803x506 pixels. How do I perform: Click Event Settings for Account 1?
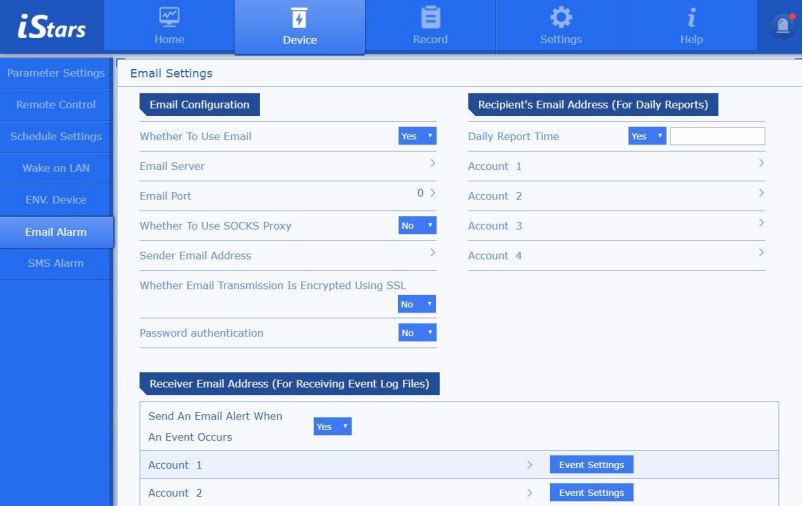pyautogui.click(x=591, y=465)
